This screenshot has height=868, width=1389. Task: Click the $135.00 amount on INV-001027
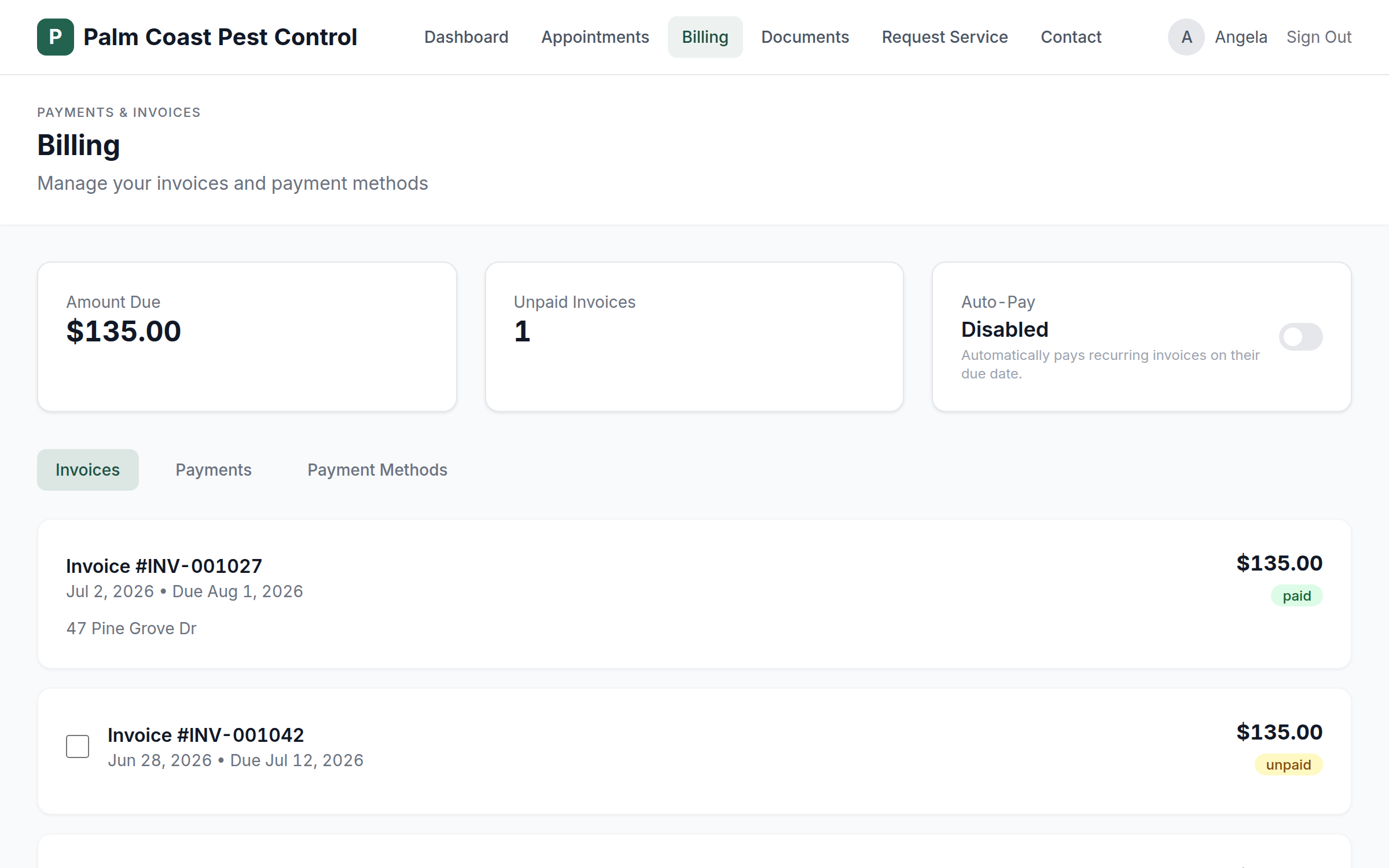point(1279,564)
